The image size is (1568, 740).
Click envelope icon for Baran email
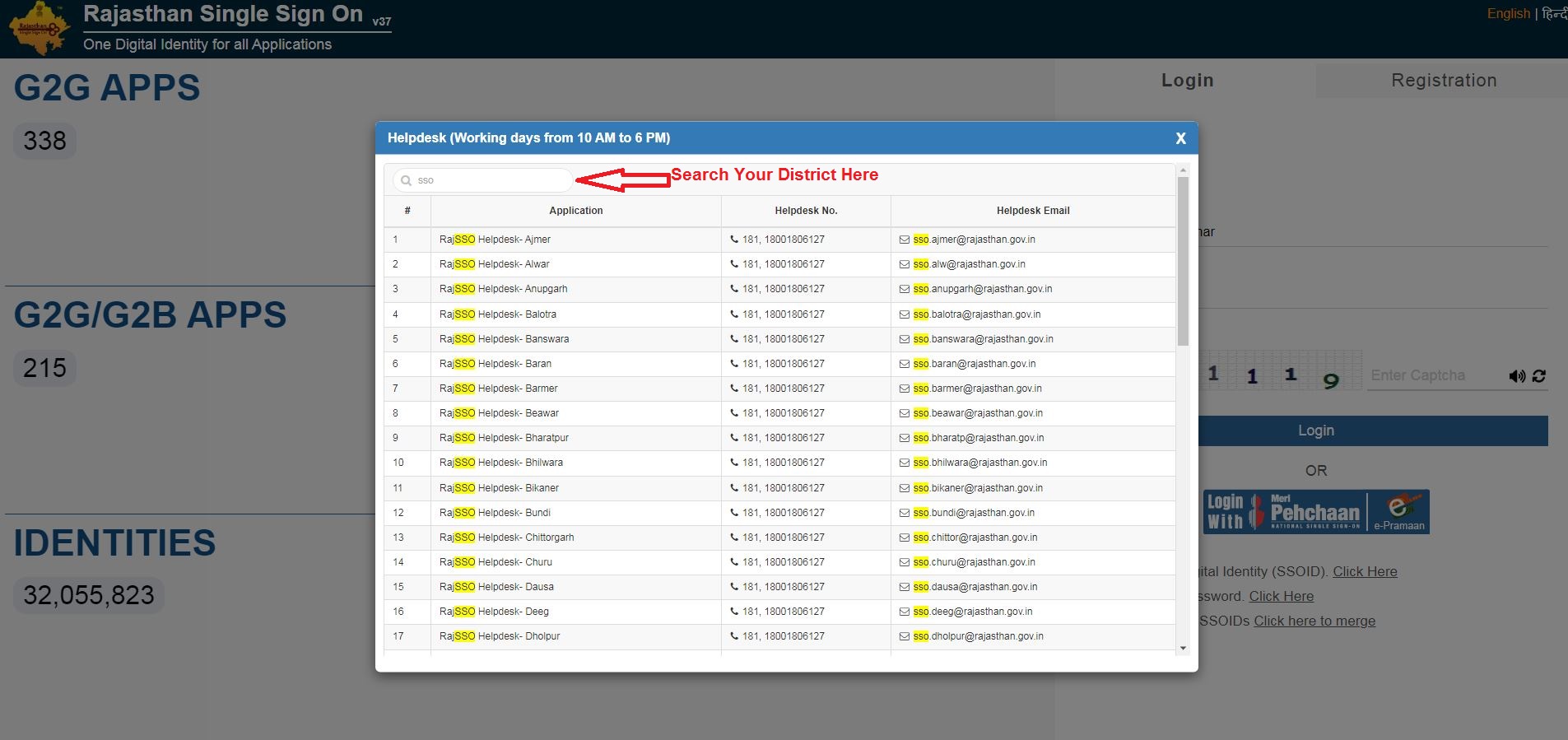click(905, 364)
